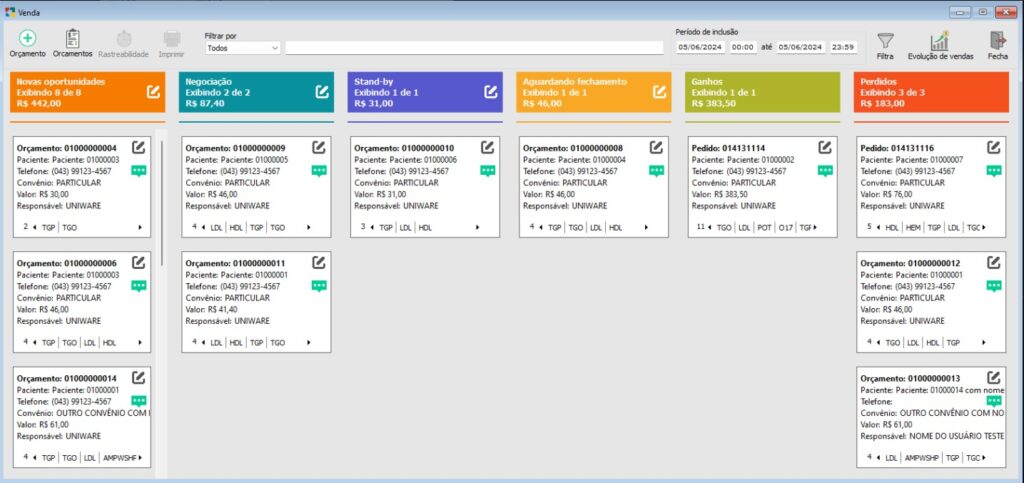
Task: Expand right arrow on Orçamento 01000000004 tags
Action: click(140, 228)
